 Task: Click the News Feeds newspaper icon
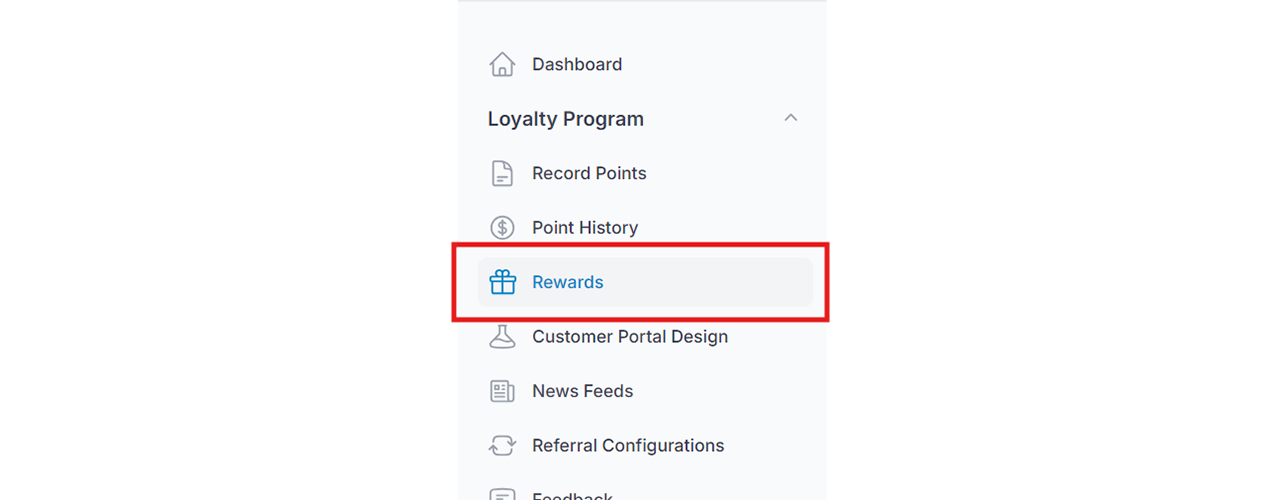[502, 391]
